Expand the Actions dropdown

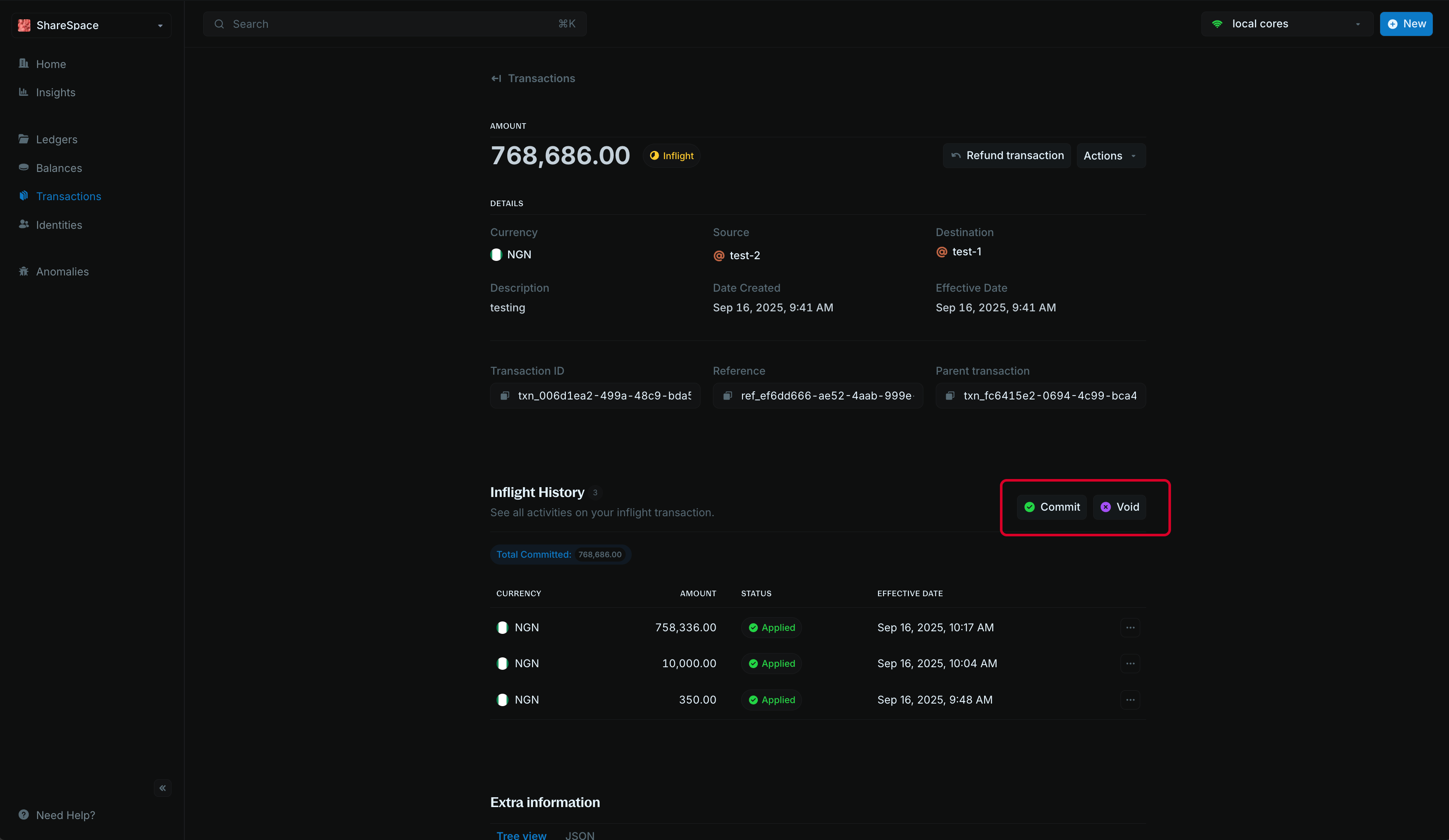point(1110,156)
